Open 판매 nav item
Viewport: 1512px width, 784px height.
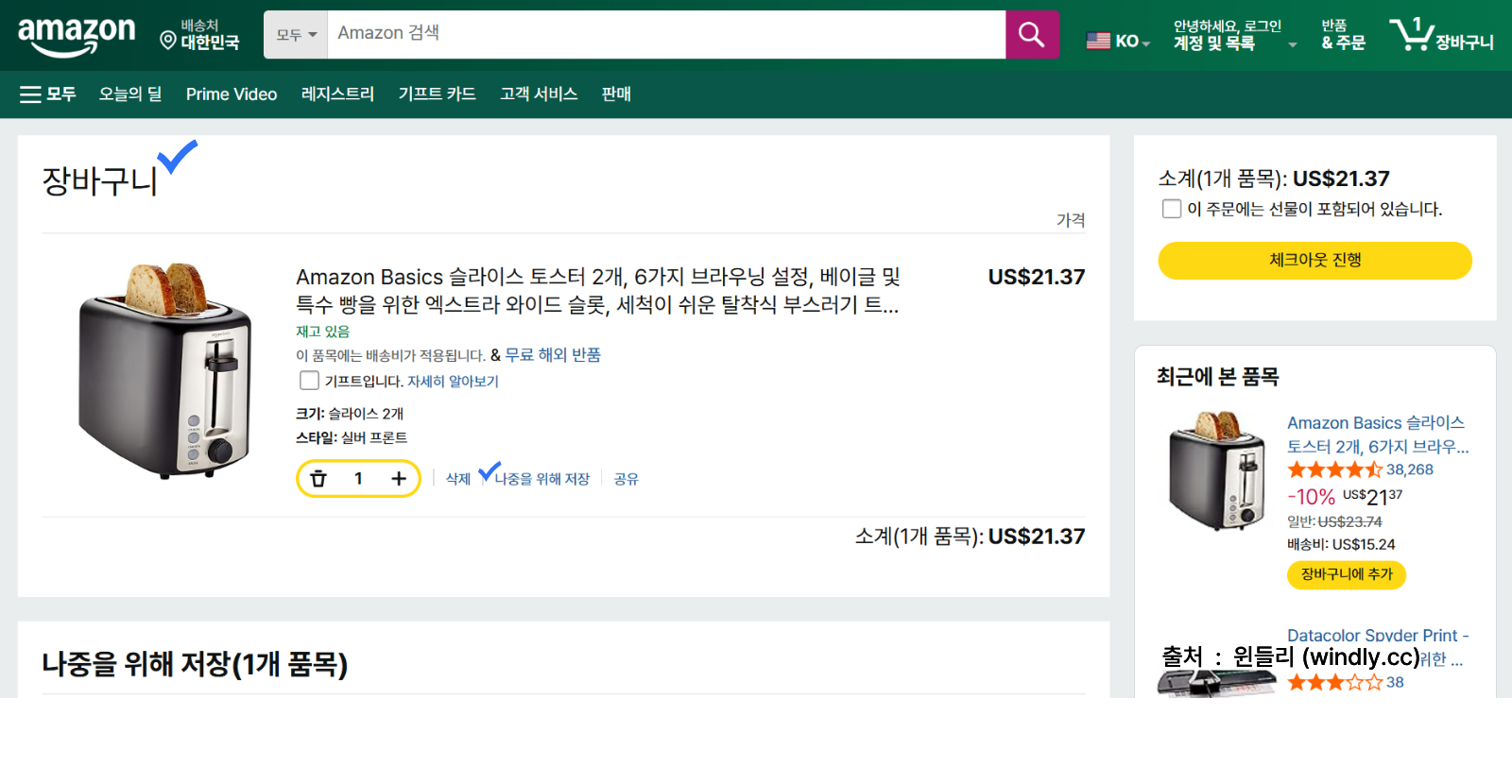[616, 94]
